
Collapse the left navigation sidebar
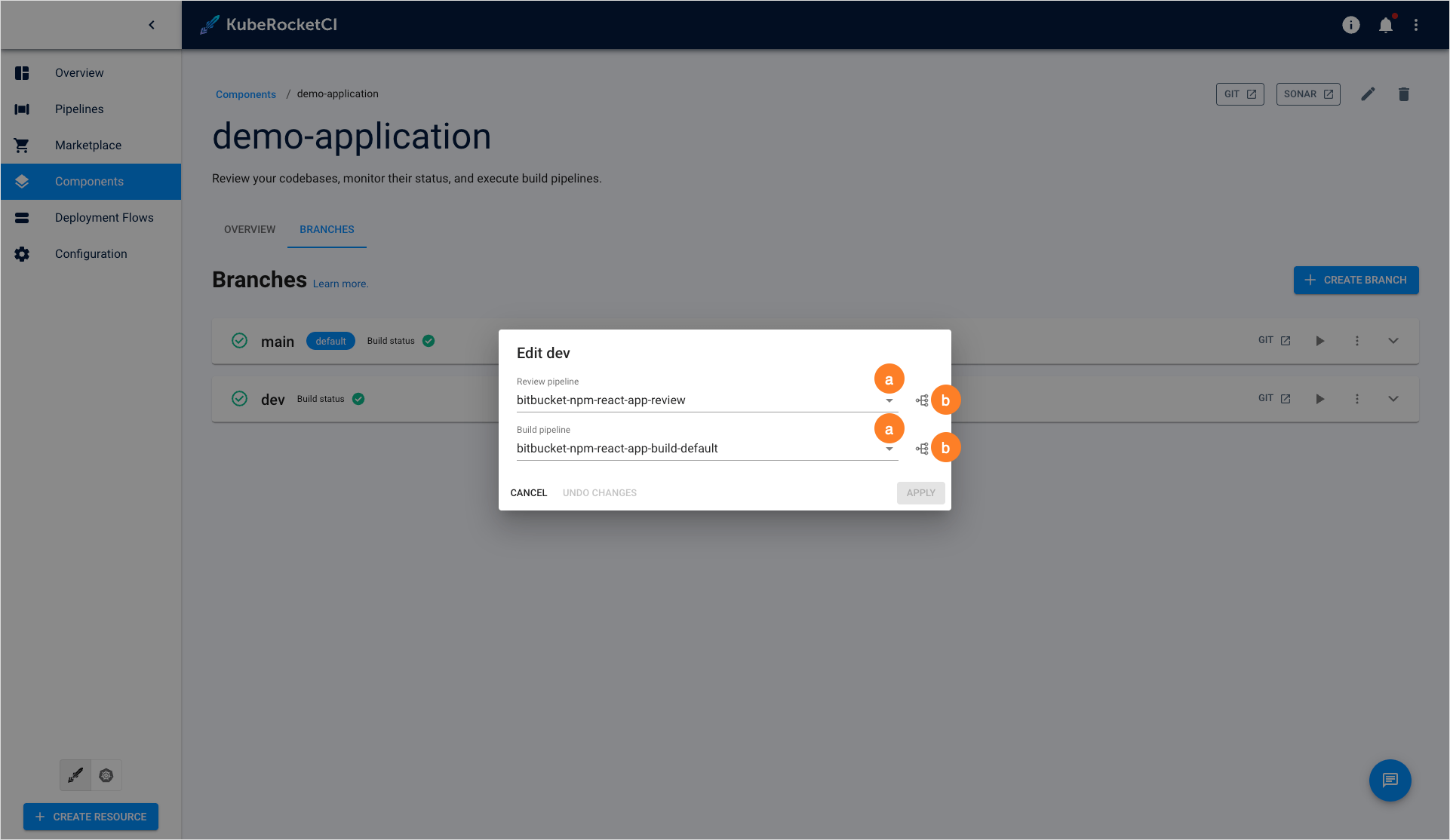(152, 24)
